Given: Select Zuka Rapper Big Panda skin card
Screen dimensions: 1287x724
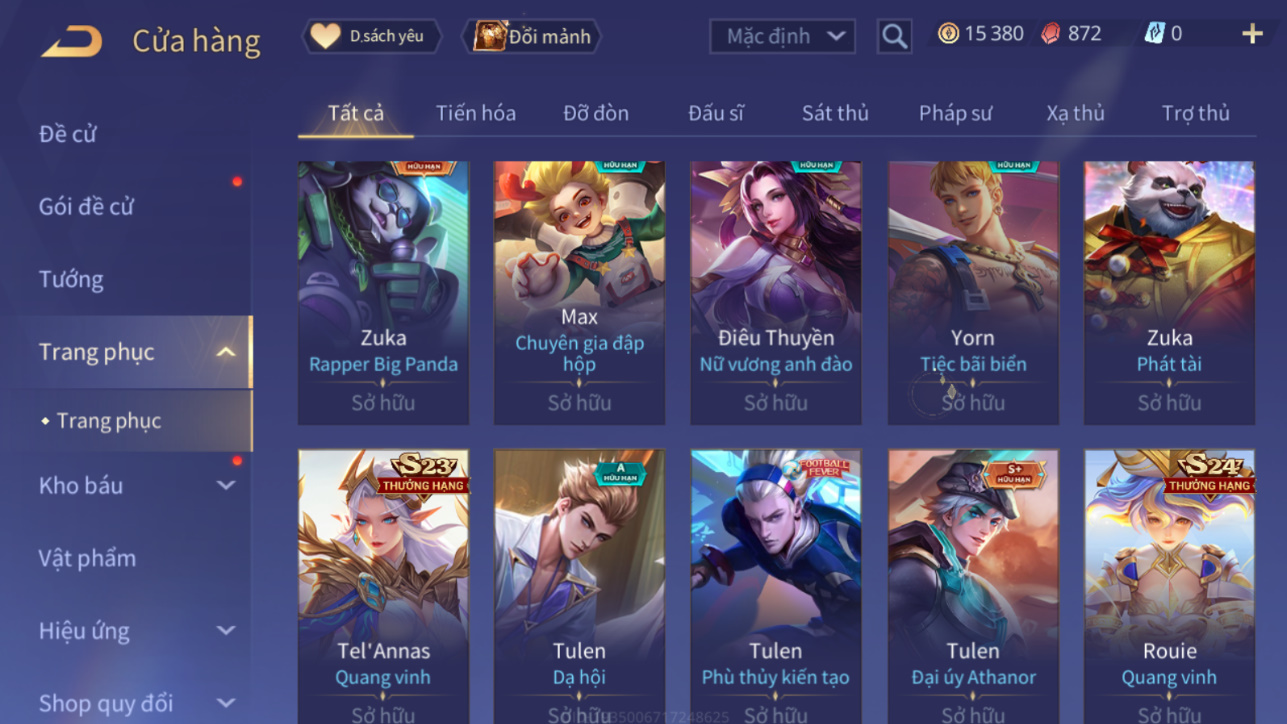Looking at the screenshot, I should pos(383,293).
